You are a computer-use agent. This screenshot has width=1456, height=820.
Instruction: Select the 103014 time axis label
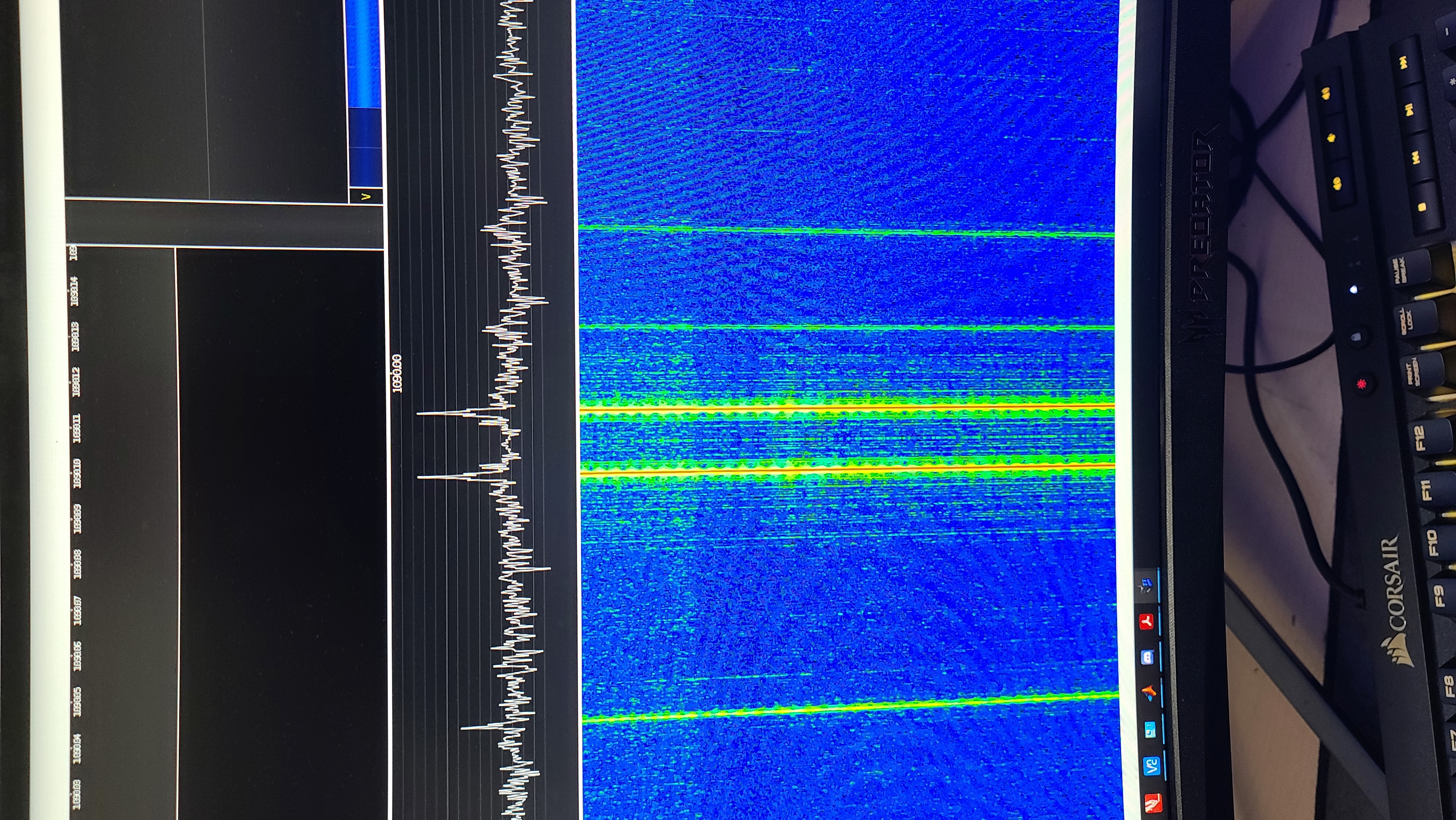pyautogui.click(x=74, y=291)
